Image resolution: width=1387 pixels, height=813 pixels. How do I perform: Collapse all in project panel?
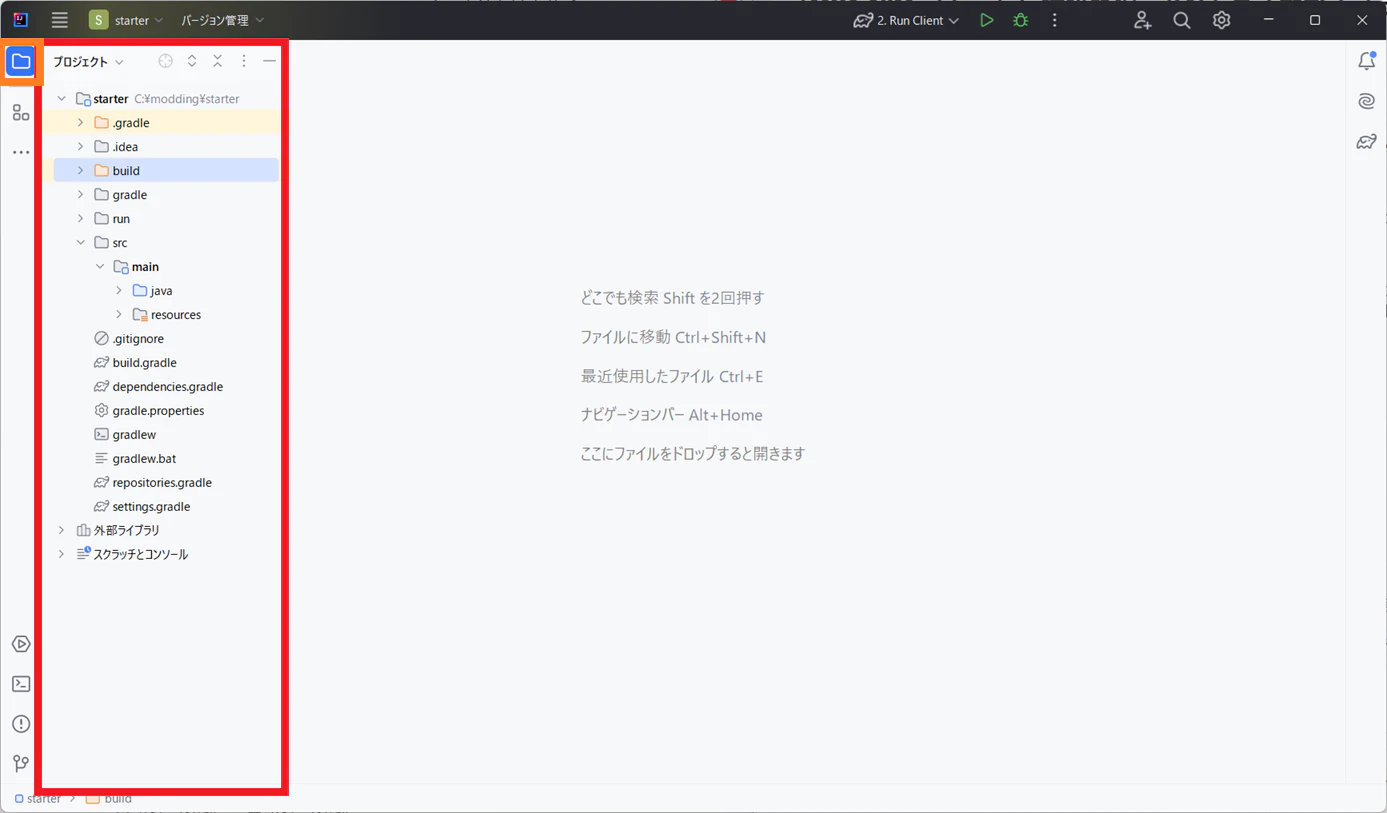click(218, 61)
